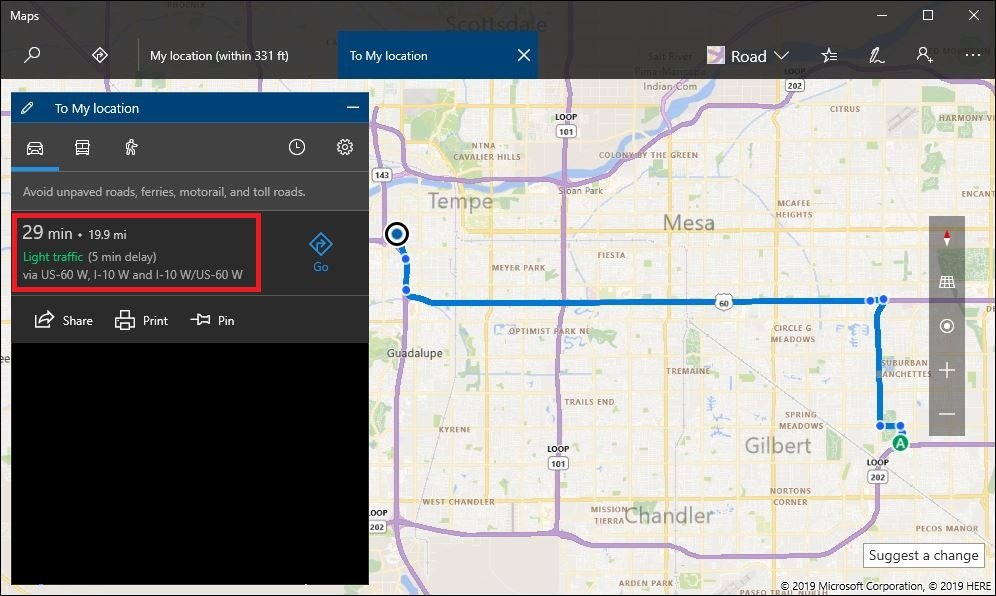Screen dimensions: 996x596
Task: Open saved places favorites star icon
Action: coord(829,56)
